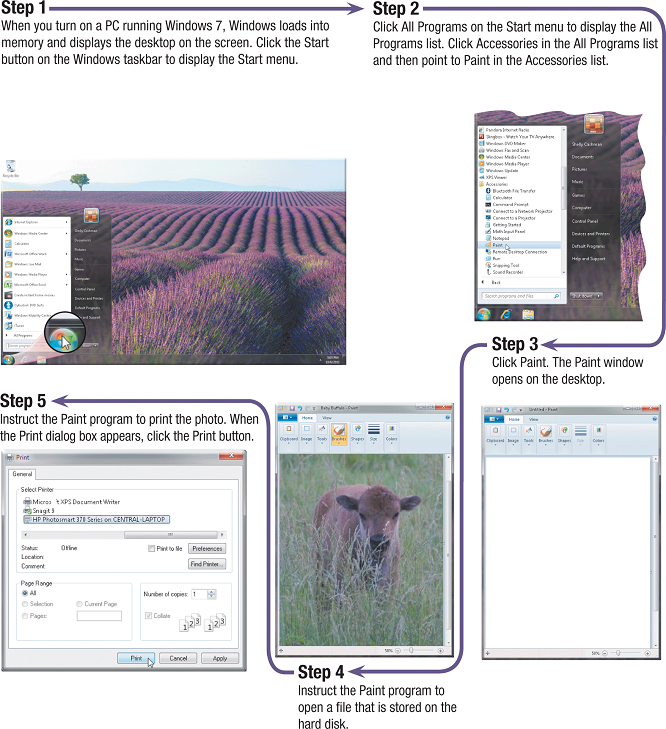Screen dimensions: 666x729
Task: Select the Home tab in the Untitled Paint window
Action: [x=514, y=419]
